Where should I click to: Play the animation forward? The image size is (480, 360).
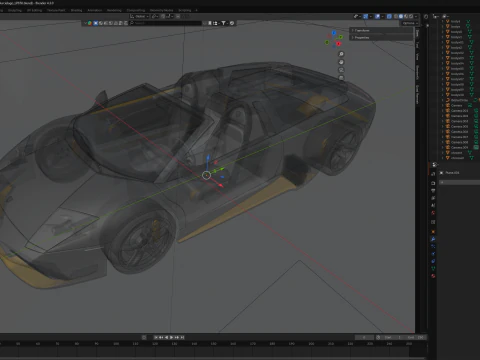click(171, 337)
